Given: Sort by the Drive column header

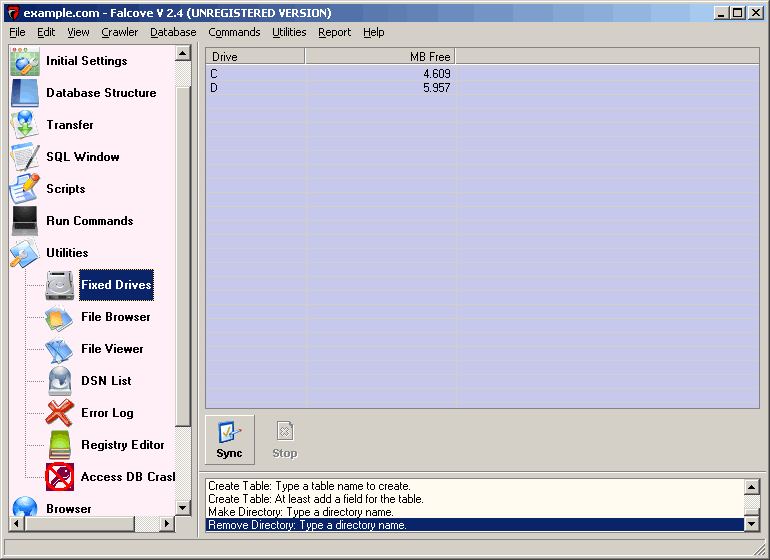Looking at the screenshot, I should point(255,56).
